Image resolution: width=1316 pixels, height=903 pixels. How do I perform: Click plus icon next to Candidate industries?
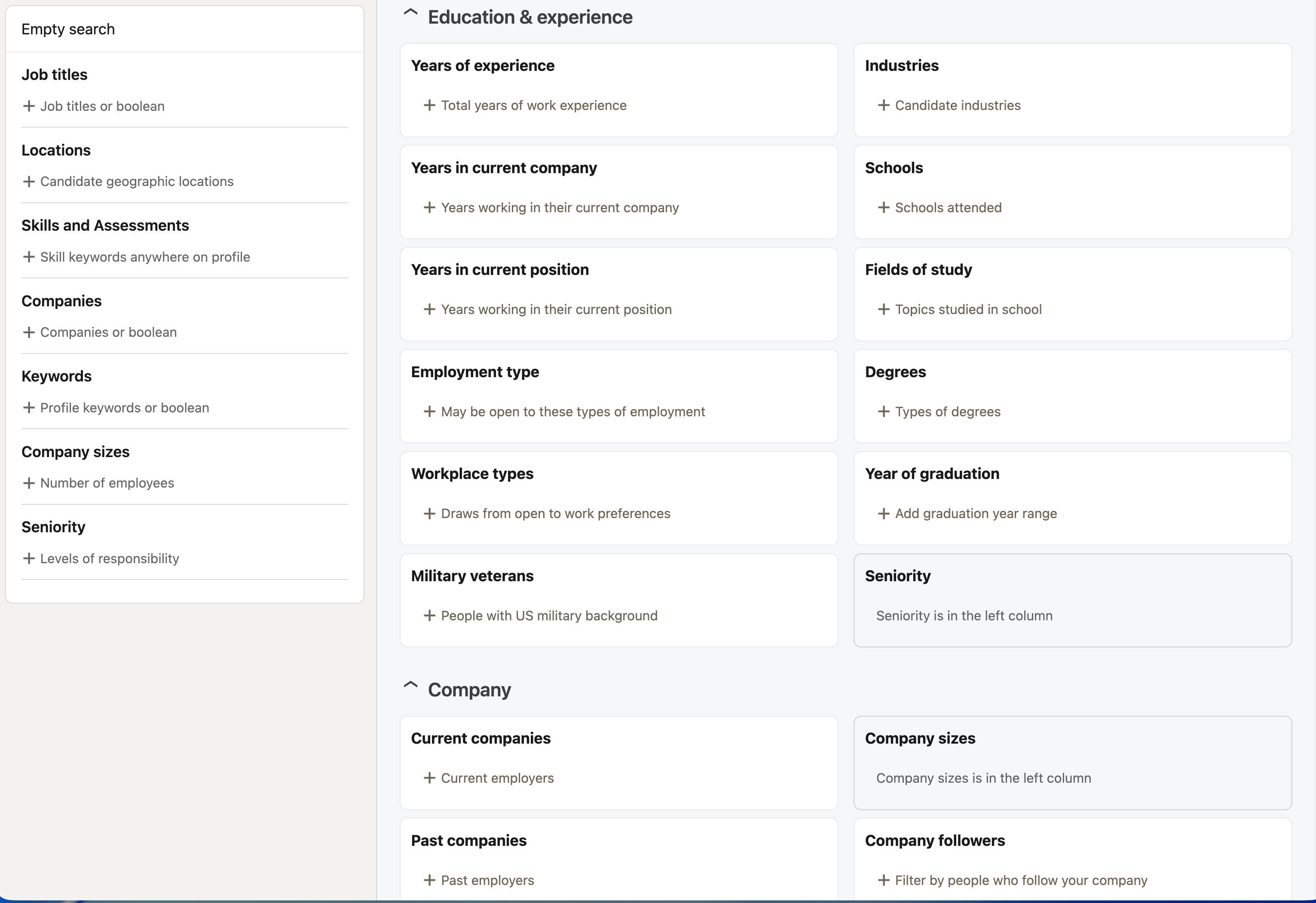click(x=883, y=105)
